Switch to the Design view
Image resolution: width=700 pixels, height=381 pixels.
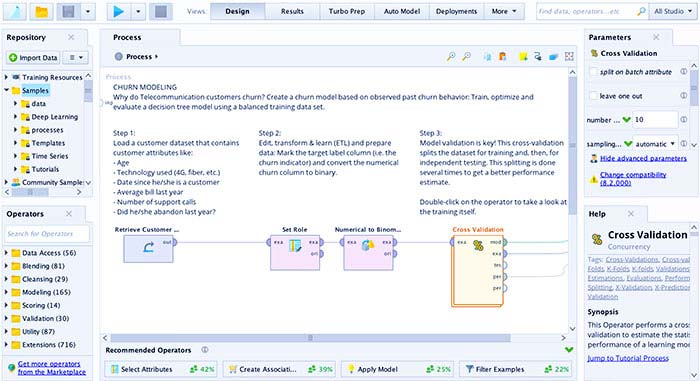[238, 11]
